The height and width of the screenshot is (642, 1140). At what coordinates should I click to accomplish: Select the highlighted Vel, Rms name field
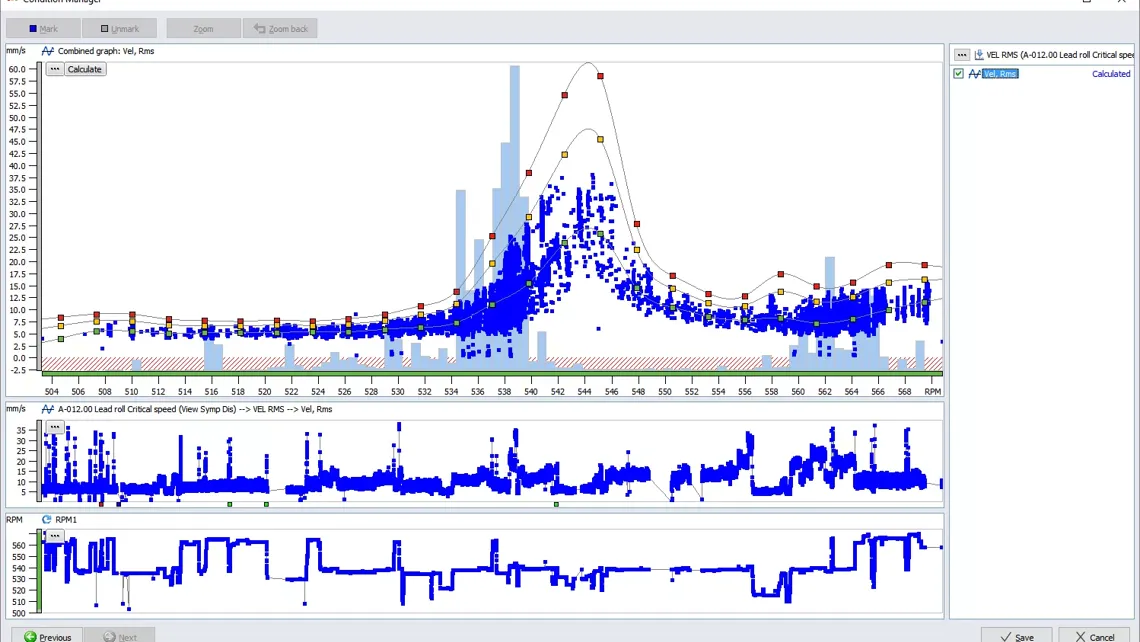point(1002,74)
